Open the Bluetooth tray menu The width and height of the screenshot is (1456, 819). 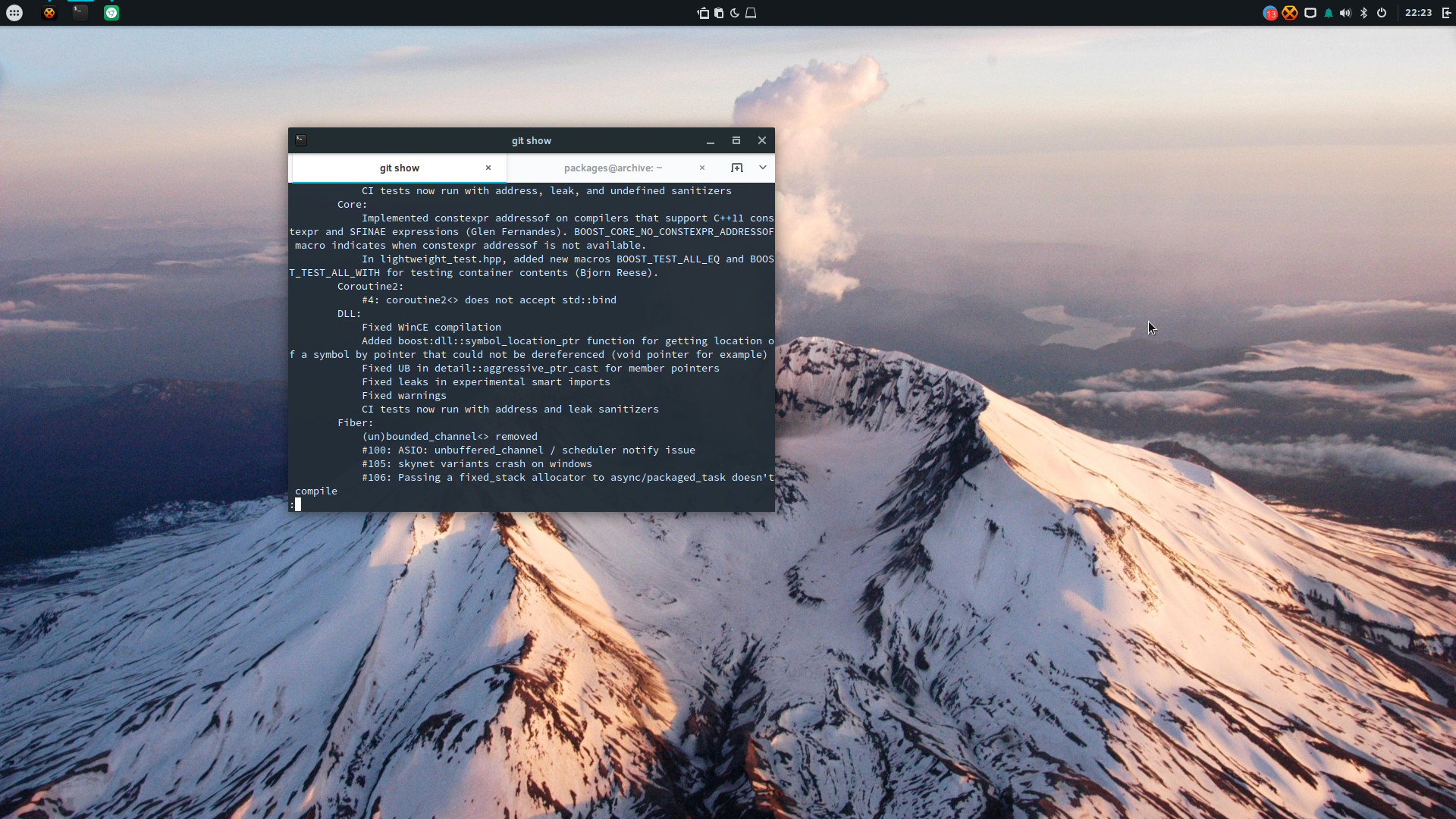click(1363, 13)
